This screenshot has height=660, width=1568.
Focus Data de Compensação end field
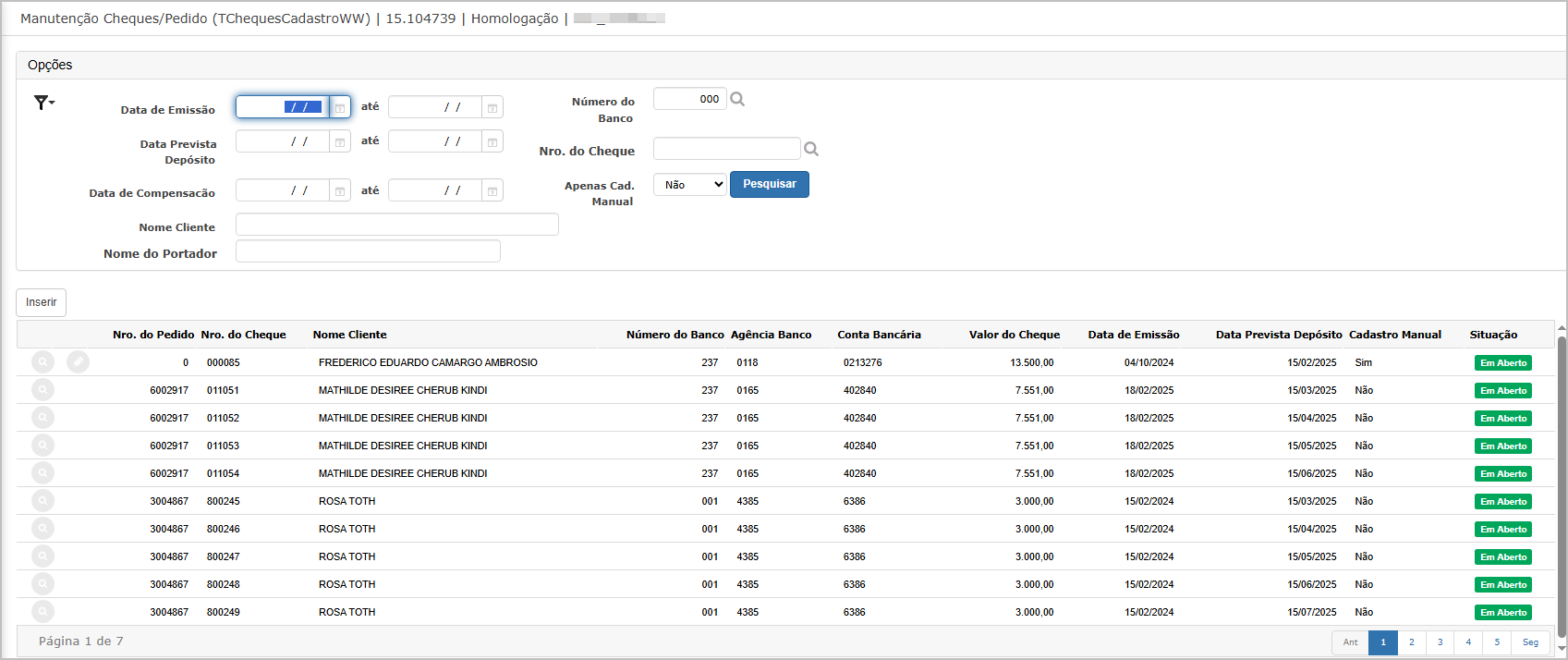click(435, 190)
